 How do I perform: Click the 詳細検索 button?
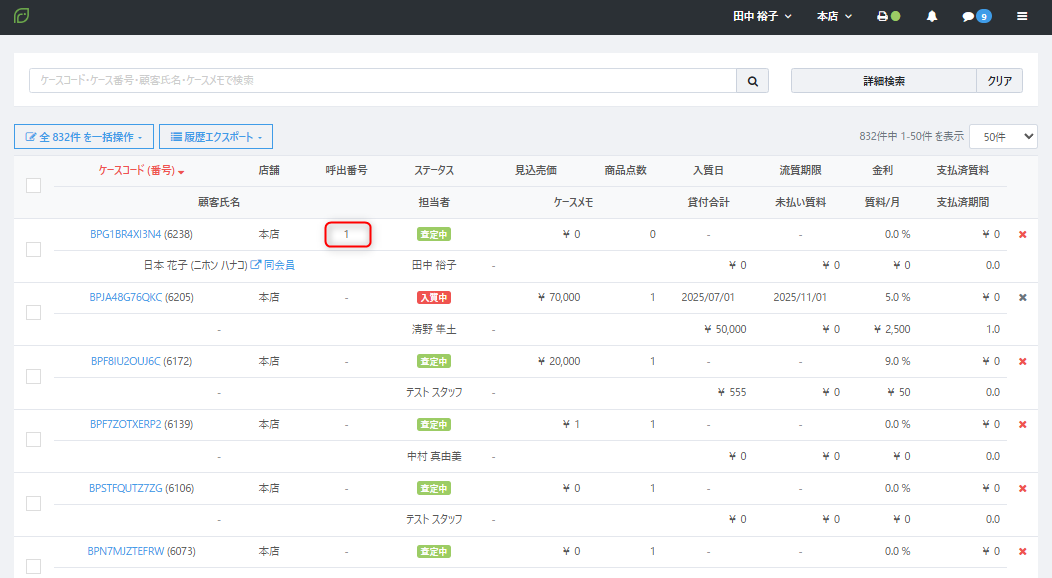pos(883,81)
